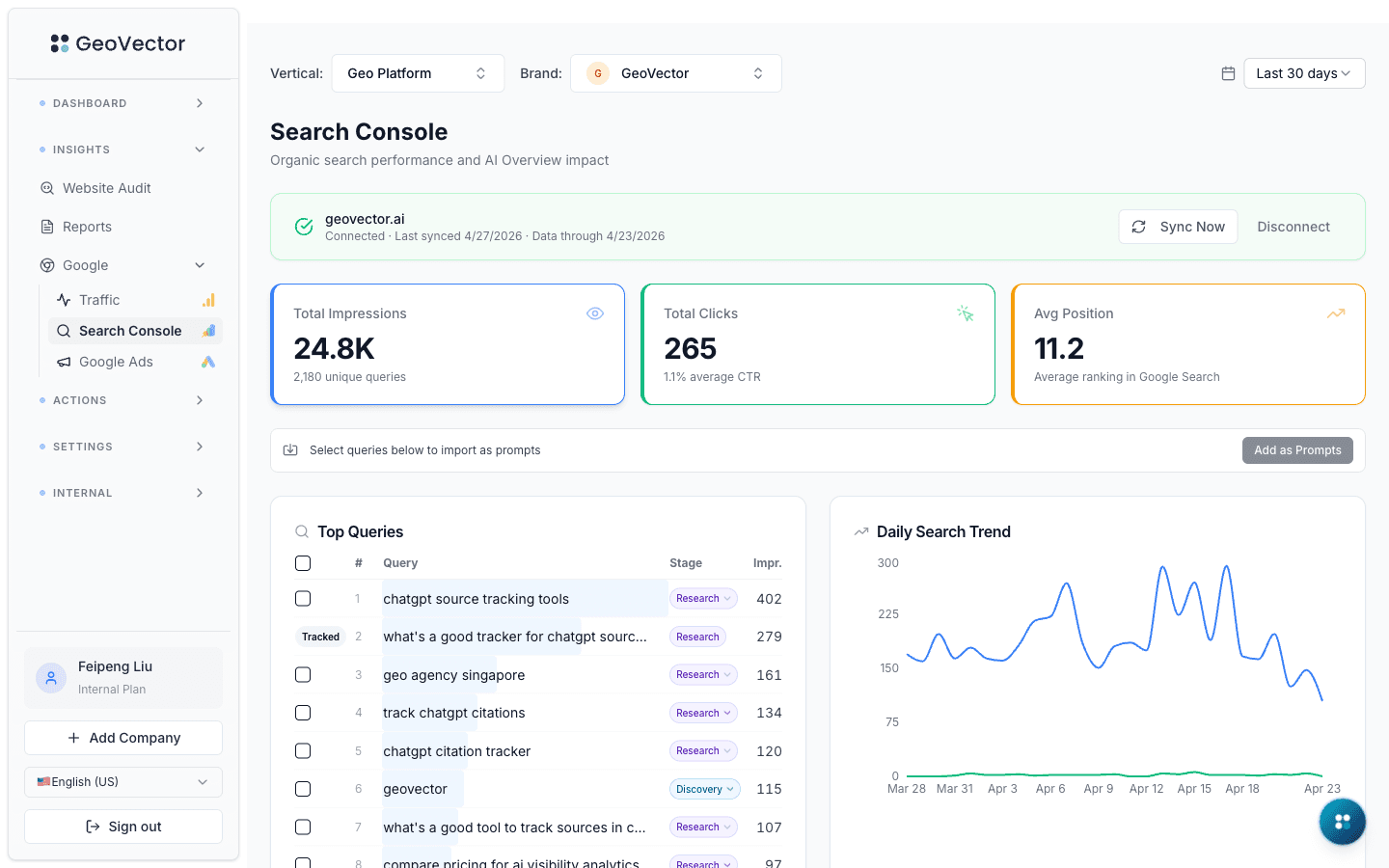Viewport: 1389px width, 868px height.
Task: Click the Chrome icon next to Google
Action: click(x=47, y=264)
